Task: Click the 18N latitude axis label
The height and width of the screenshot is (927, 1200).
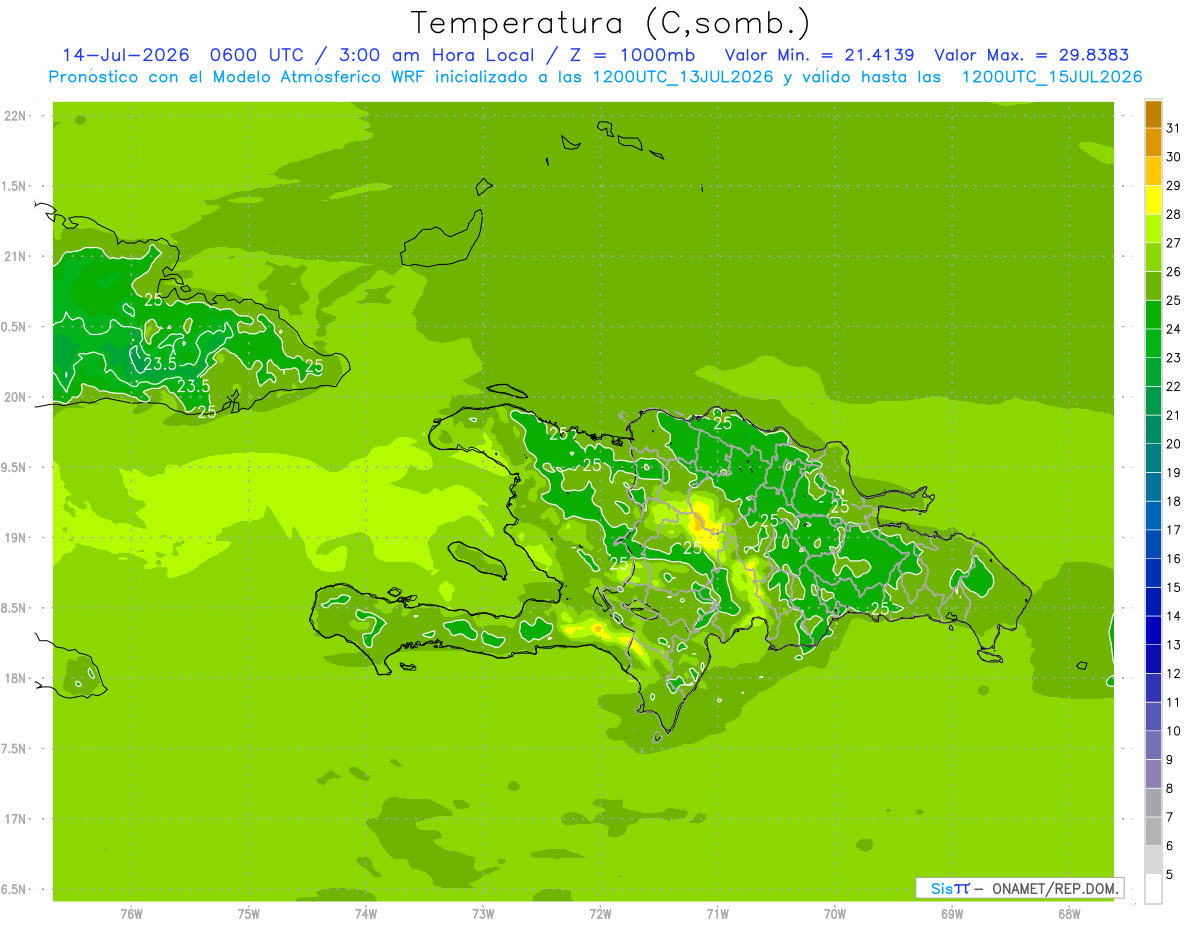Action: pyautogui.click(x=16, y=678)
